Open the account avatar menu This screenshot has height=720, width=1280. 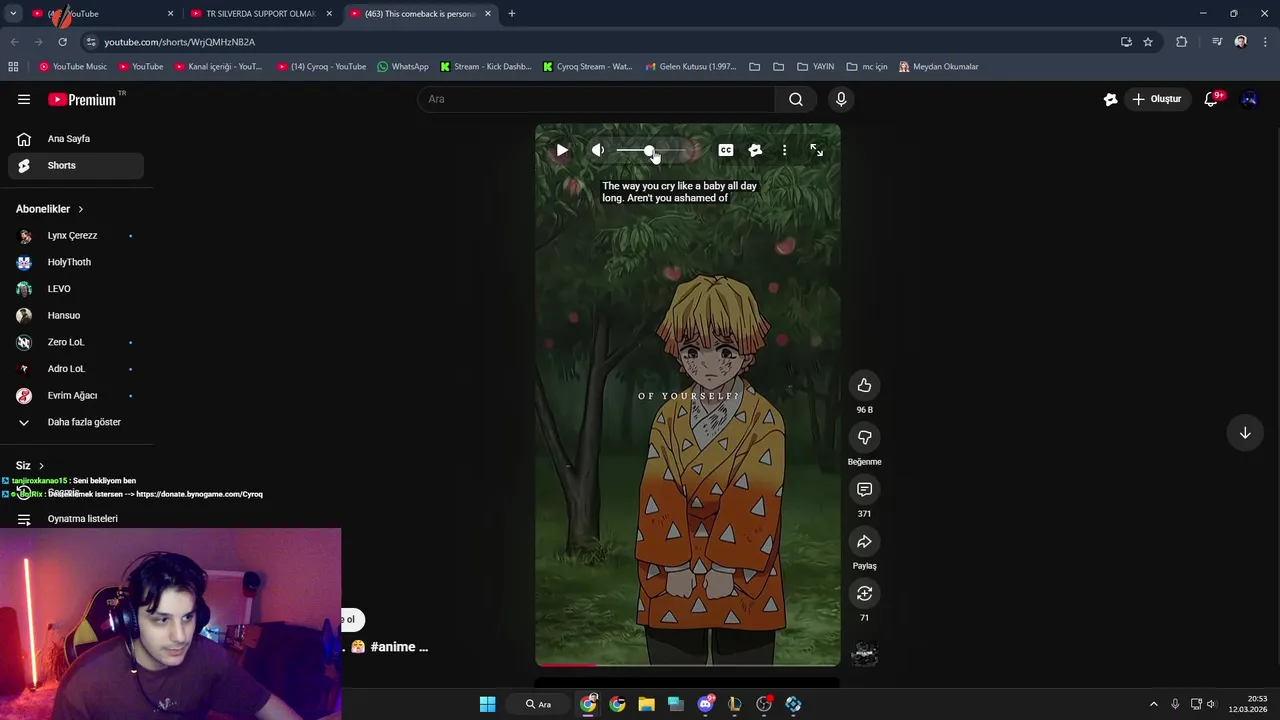[1249, 99]
